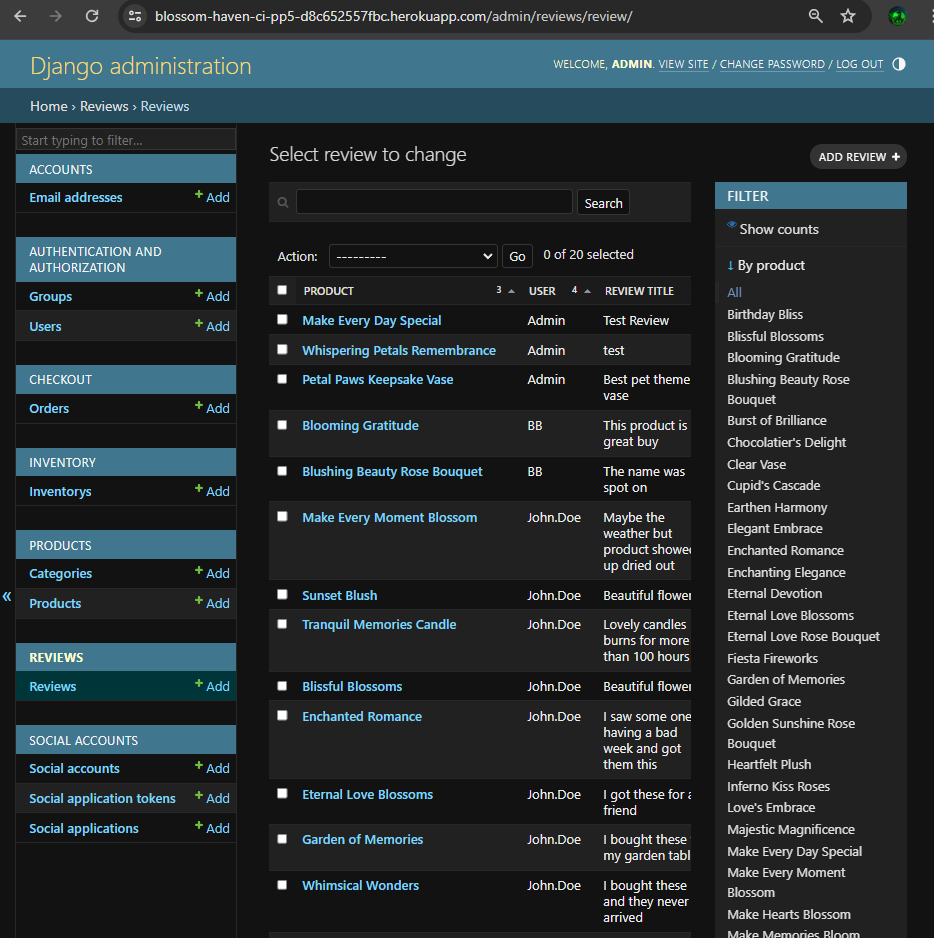Sort by REVIEW TITLE column header
The image size is (934, 938).
639,291
